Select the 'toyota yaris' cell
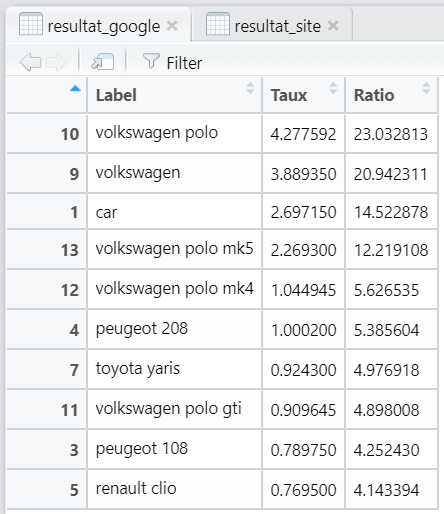Image resolution: width=444 pixels, height=514 pixels. 174,369
